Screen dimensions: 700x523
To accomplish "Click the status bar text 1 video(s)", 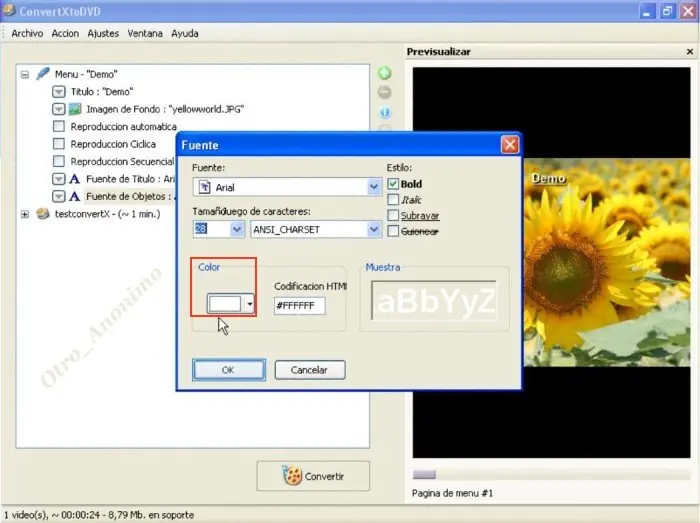I will point(99,515).
